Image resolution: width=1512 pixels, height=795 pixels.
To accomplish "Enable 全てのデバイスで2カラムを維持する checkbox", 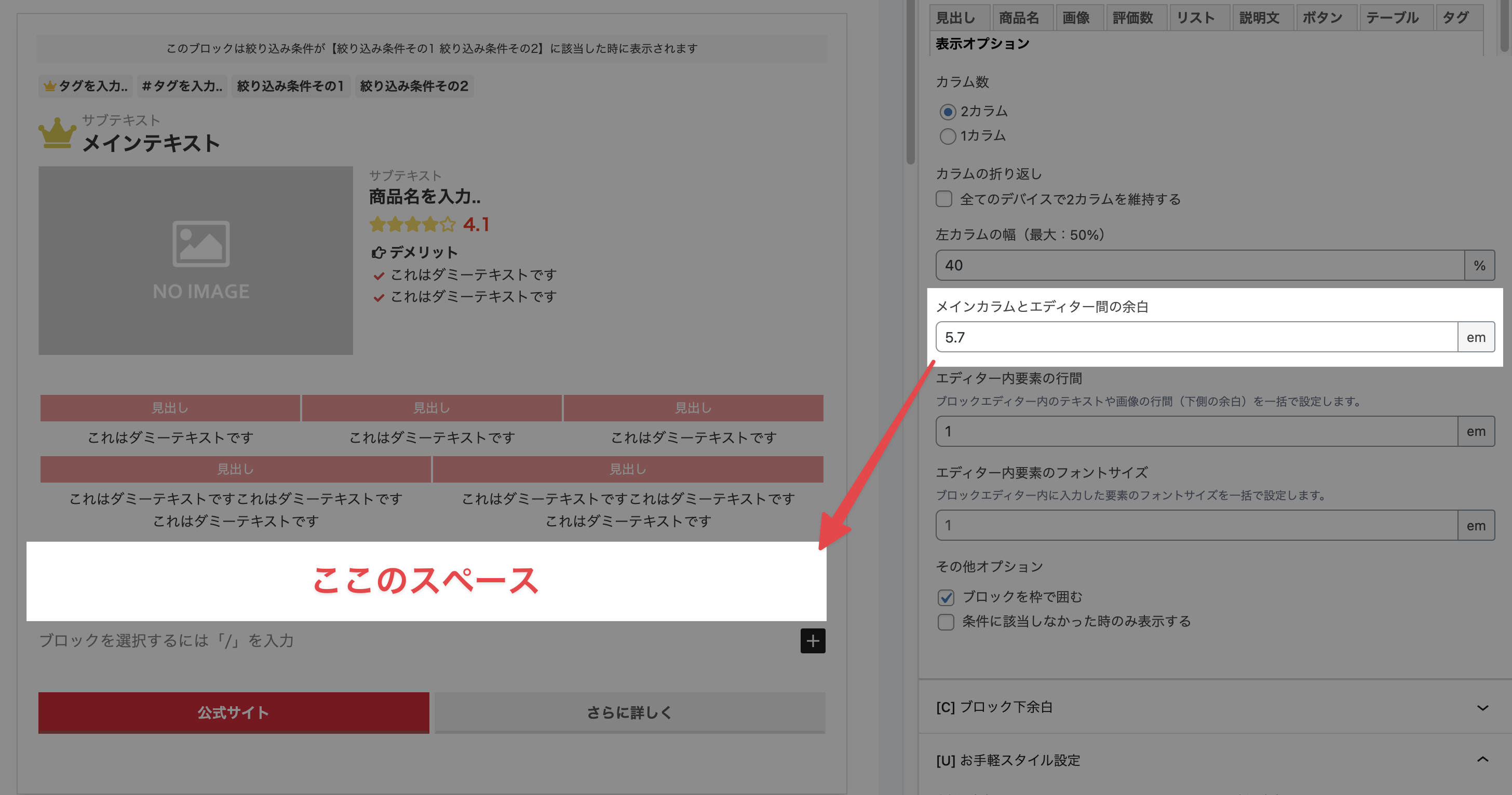I will click(944, 199).
